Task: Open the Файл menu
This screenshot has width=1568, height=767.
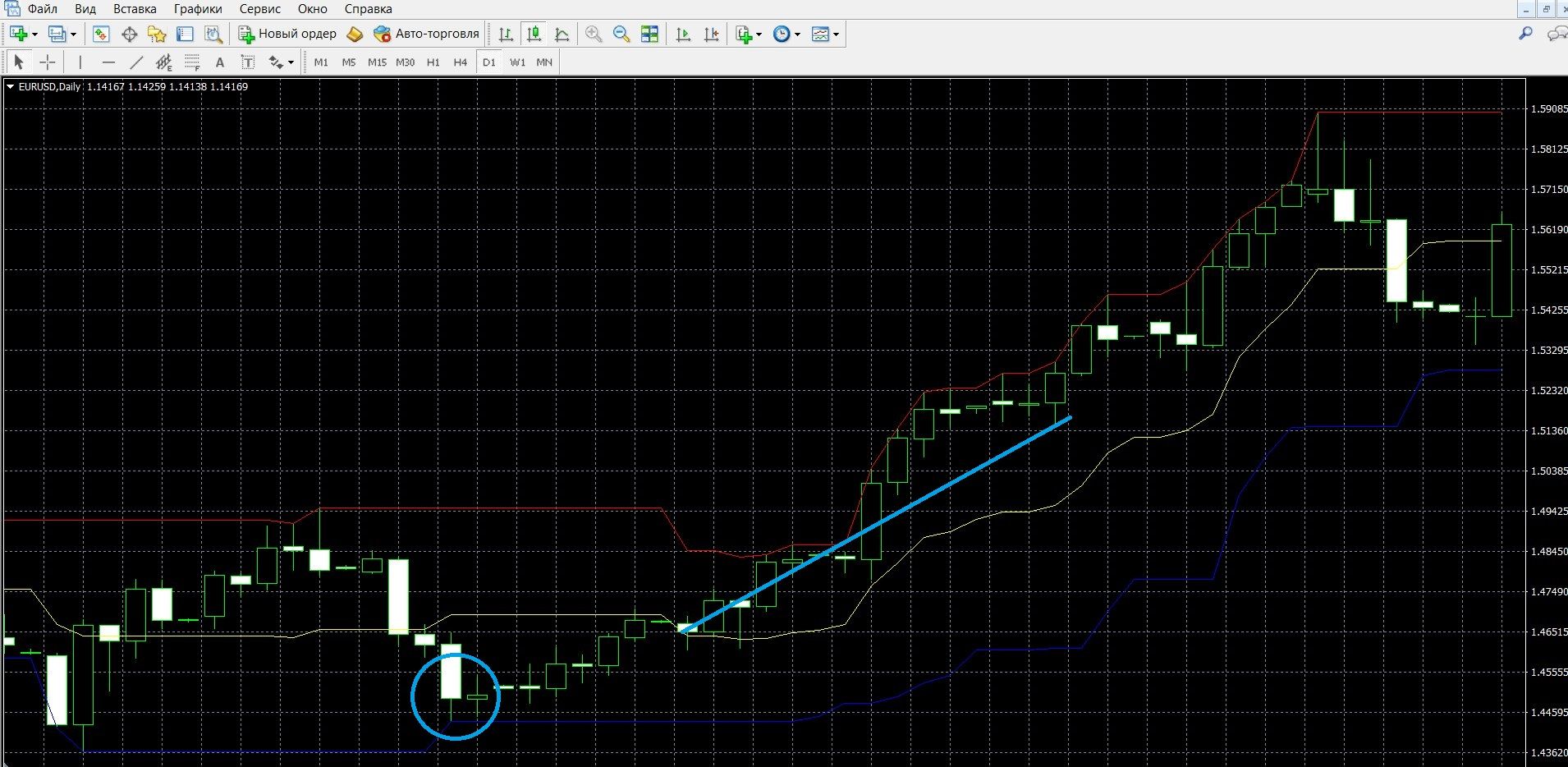Action: pos(42,9)
